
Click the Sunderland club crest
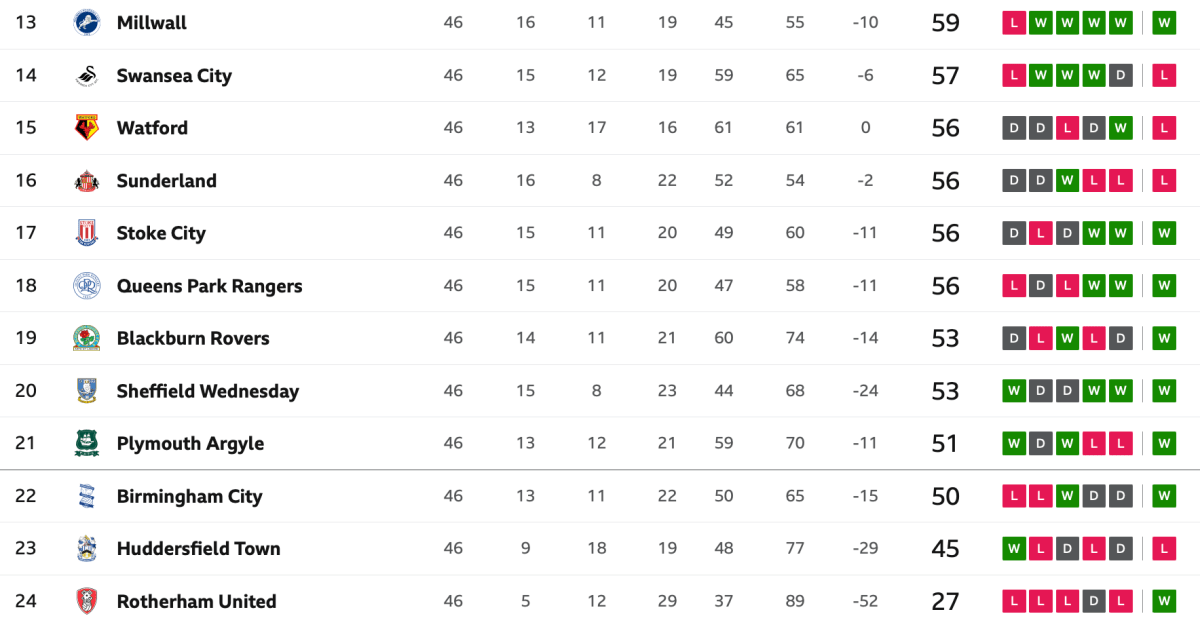[87, 181]
